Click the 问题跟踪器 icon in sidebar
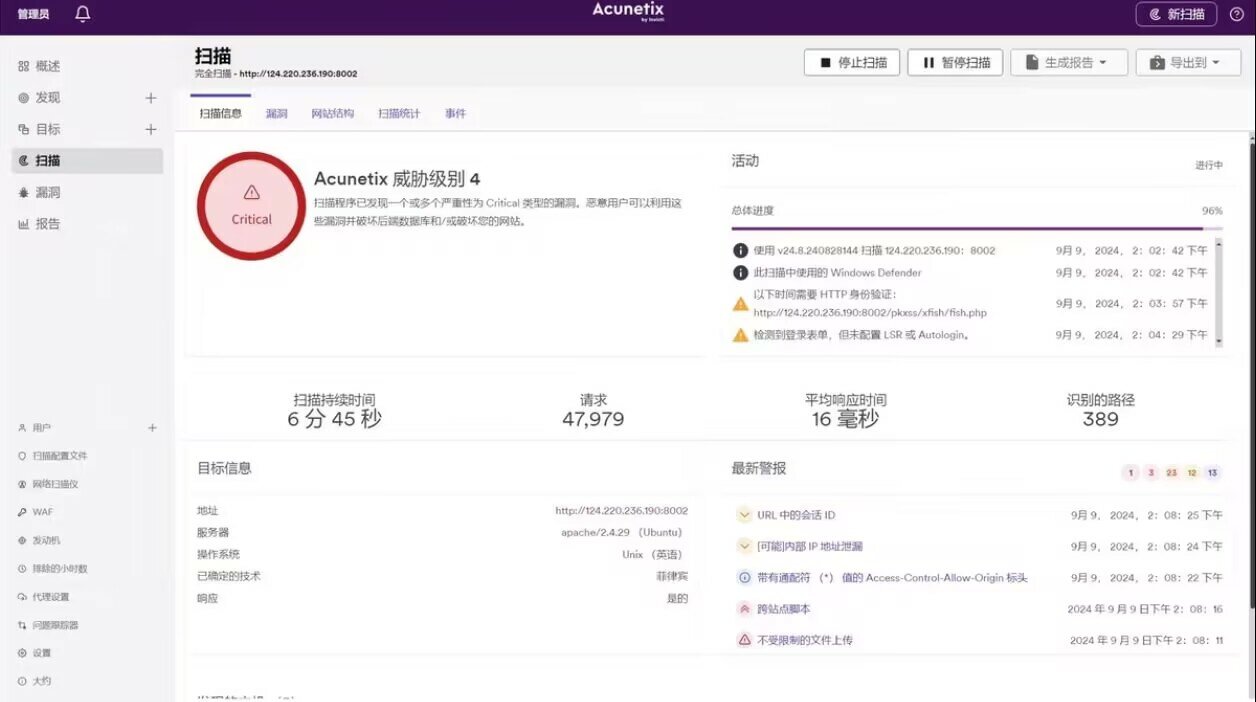The width and height of the screenshot is (1256, 702). pos(22,625)
